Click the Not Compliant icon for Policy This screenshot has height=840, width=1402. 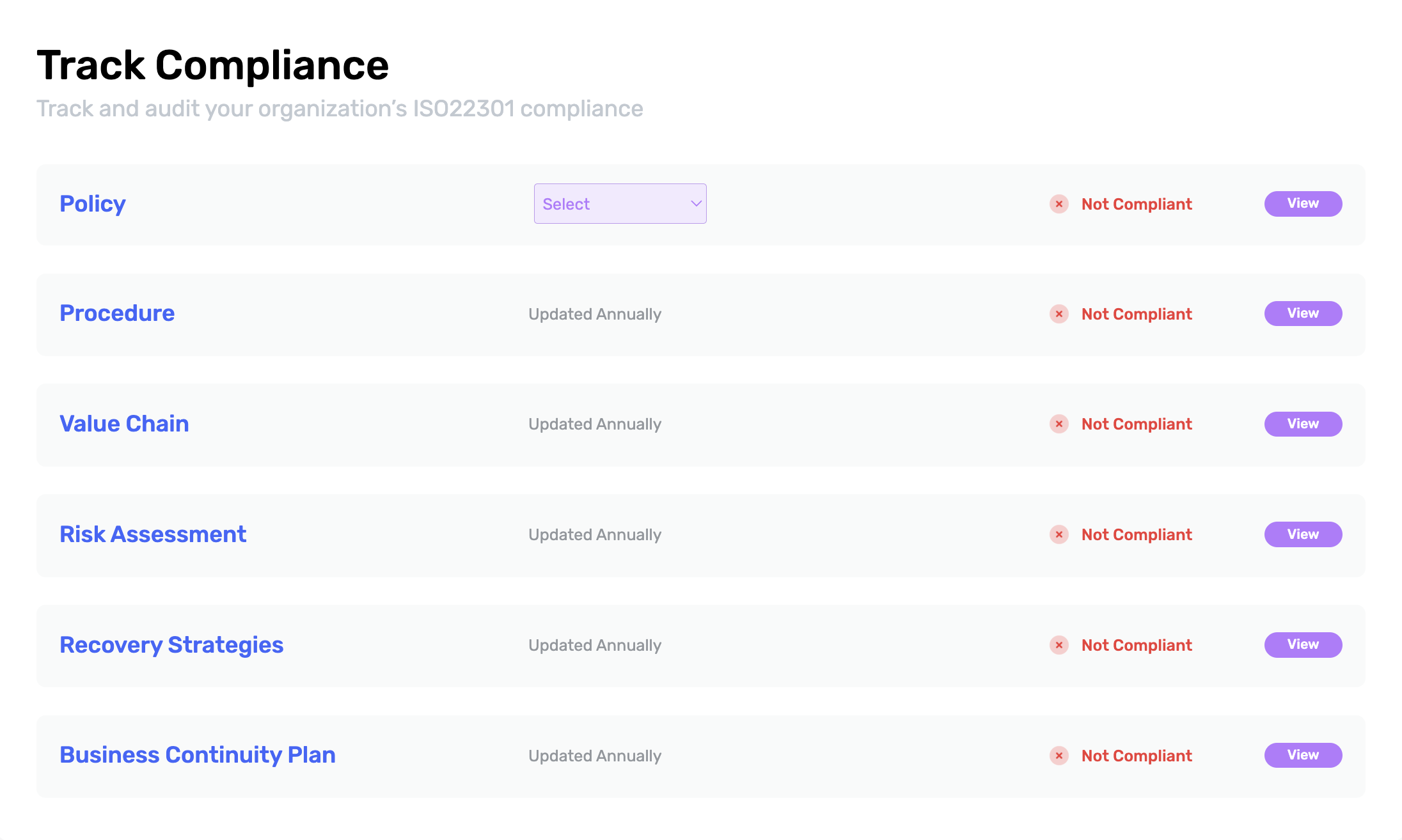point(1059,204)
